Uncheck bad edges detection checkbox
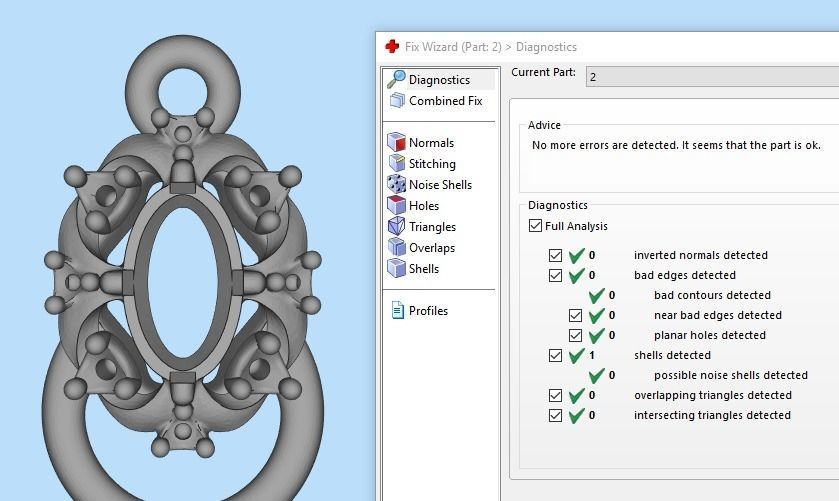The width and height of the screenshot is (839, 501). [555, 275]
